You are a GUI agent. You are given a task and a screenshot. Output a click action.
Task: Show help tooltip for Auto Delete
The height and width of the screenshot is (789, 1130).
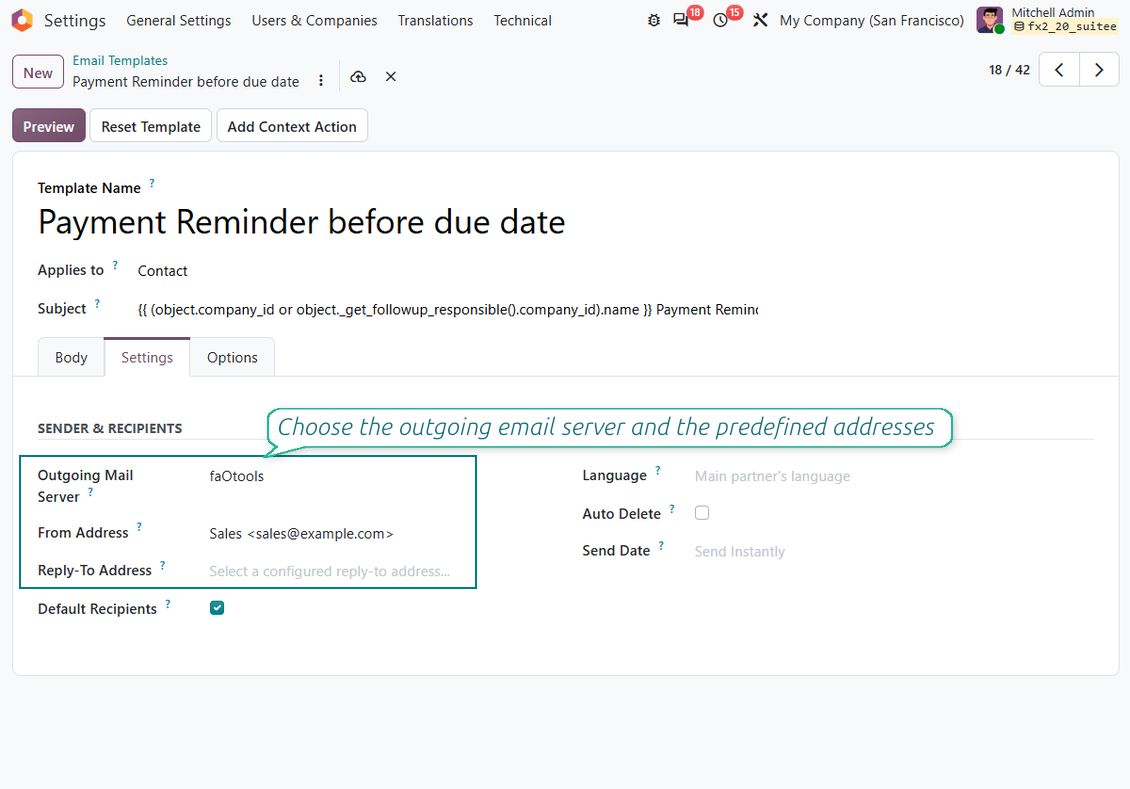pyautogui.click(x=672, y=509)
